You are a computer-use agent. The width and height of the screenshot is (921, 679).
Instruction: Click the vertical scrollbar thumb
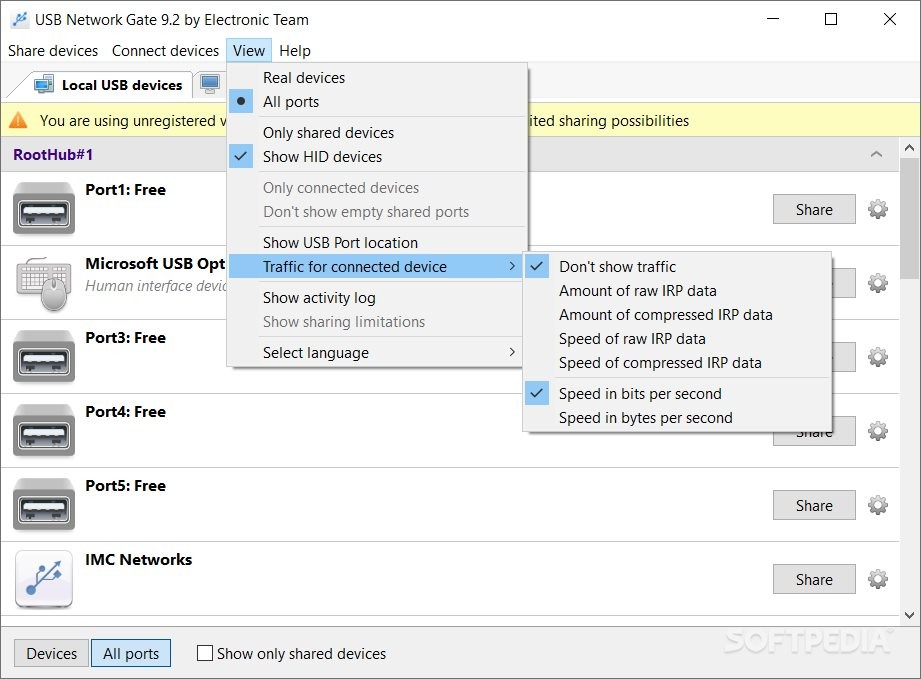pos(910,219)
